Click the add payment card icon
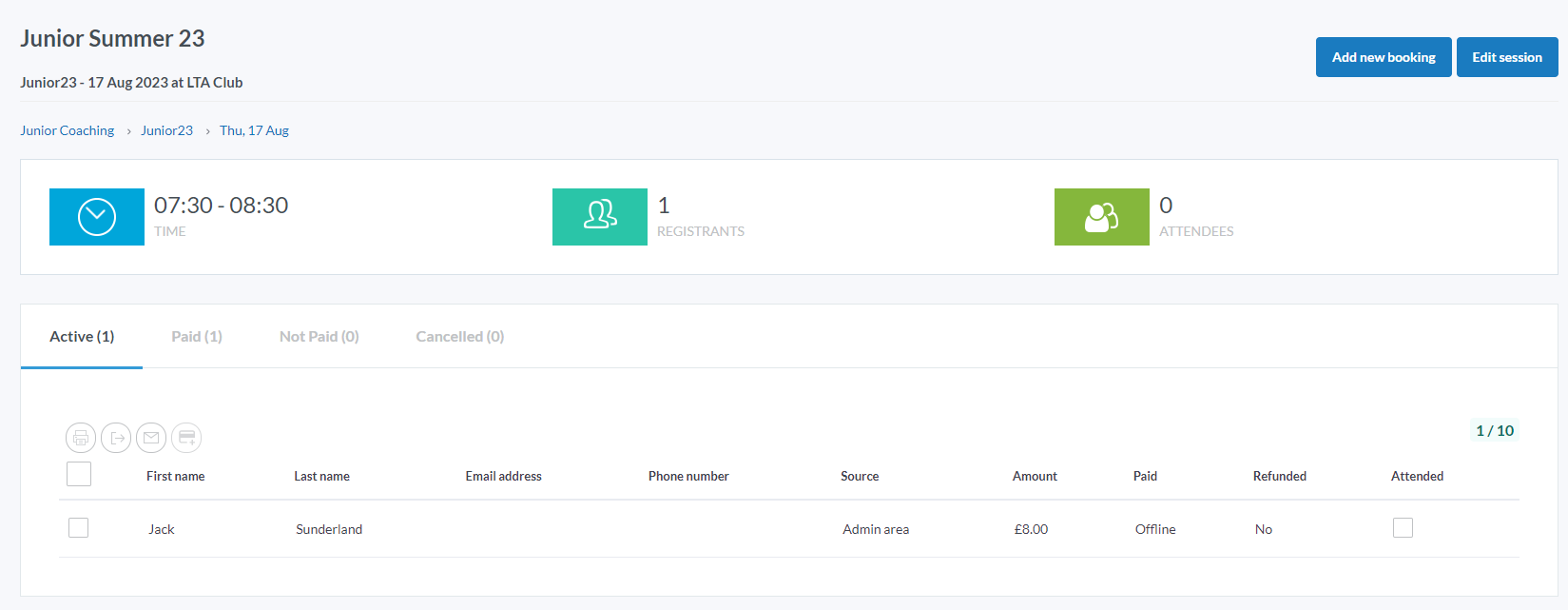 pyautogui.click(x=186, y=438)
